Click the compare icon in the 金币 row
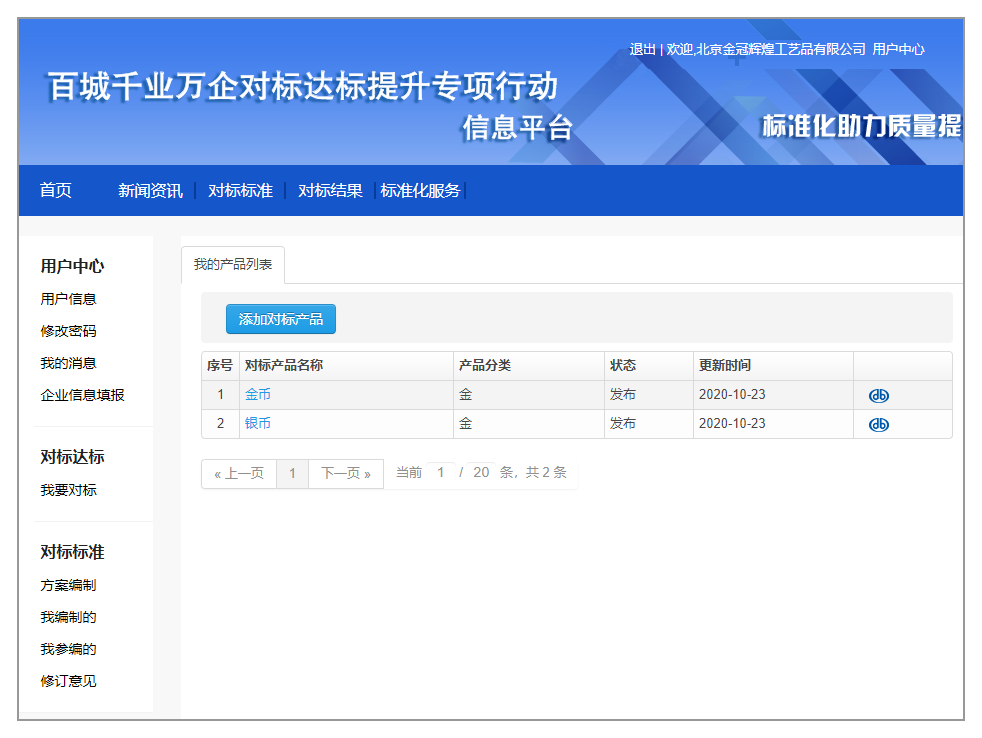This screenshot has height=738, width=982. [x=878, y=395]
